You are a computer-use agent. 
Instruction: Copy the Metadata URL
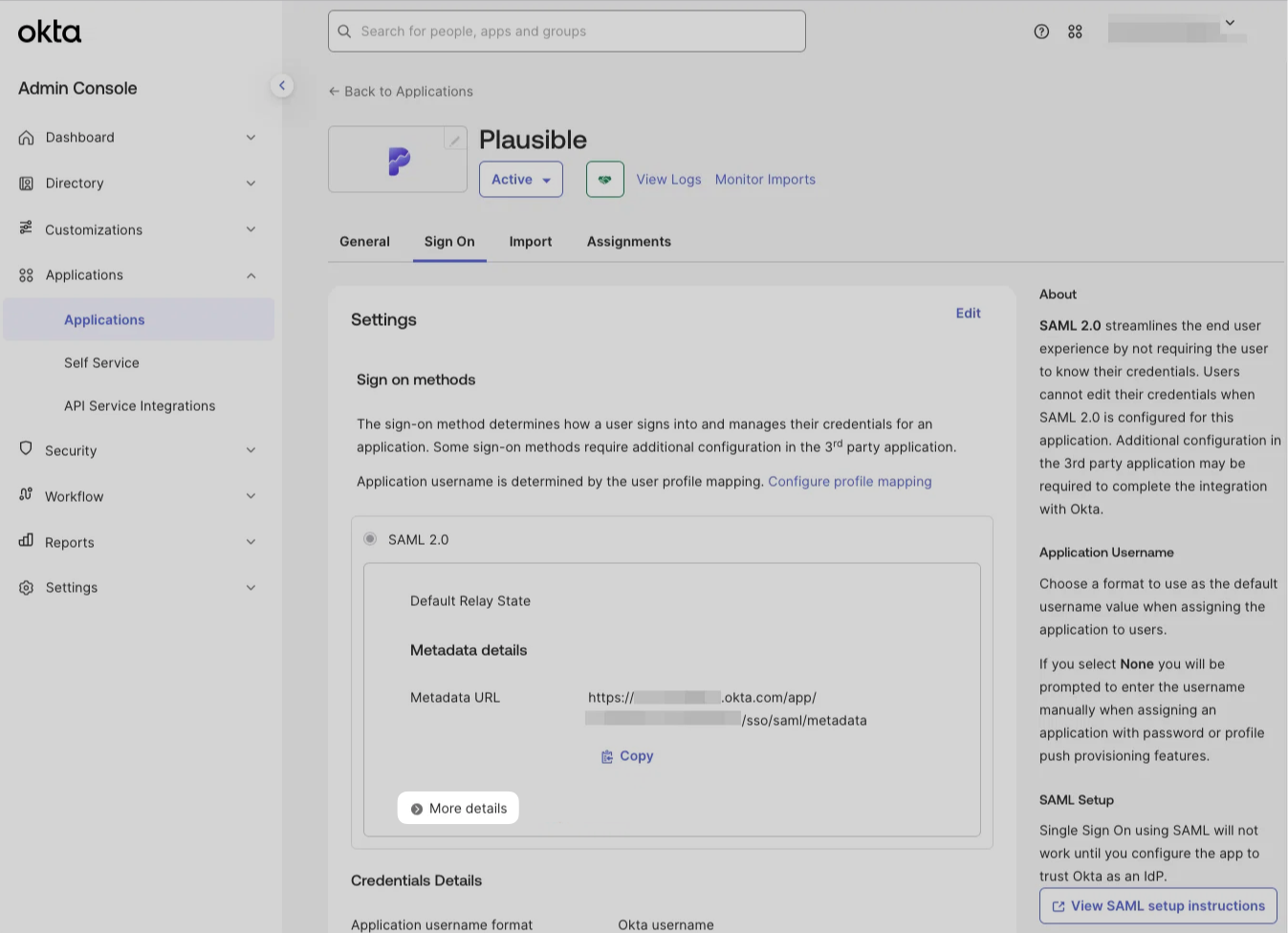click(627, 756)
